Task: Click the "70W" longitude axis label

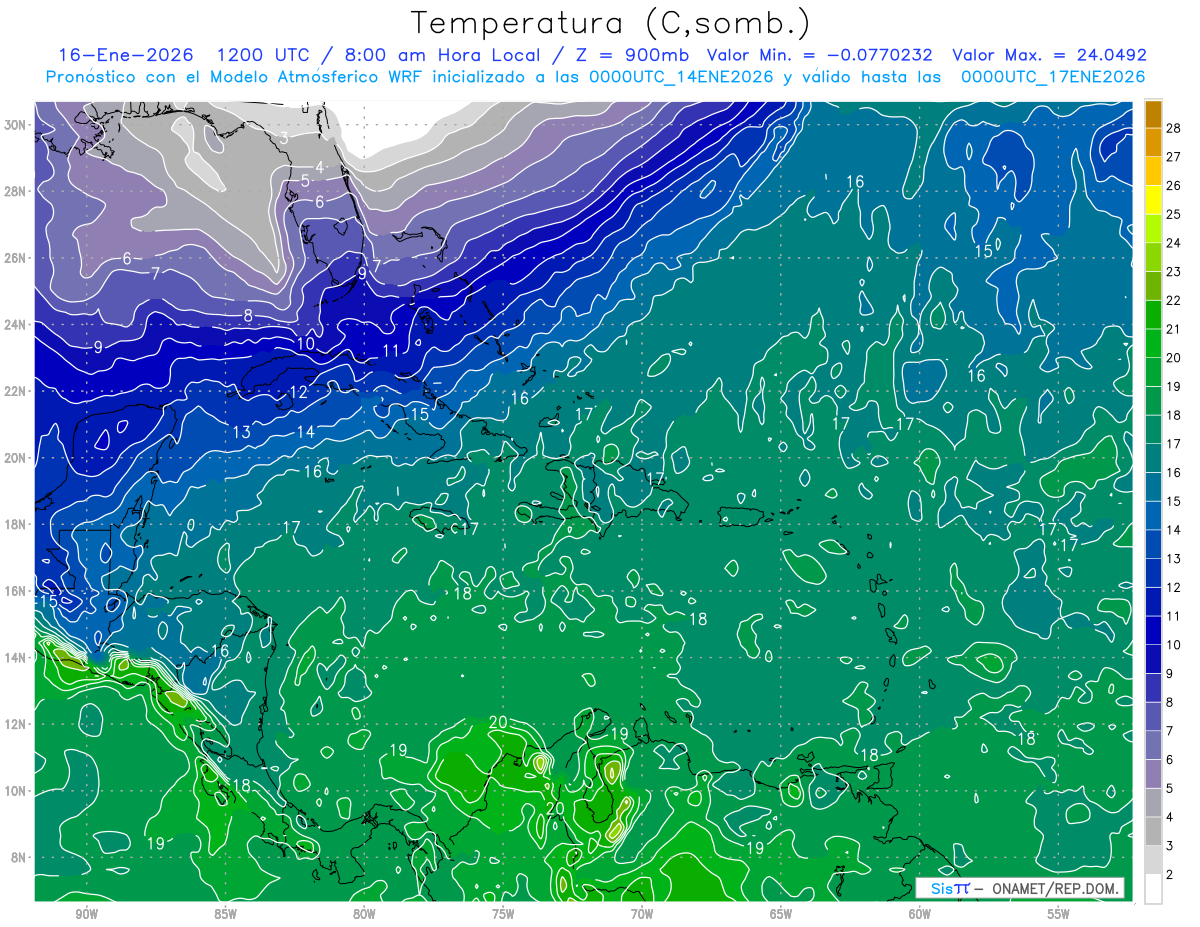Action: coord(642,914)
